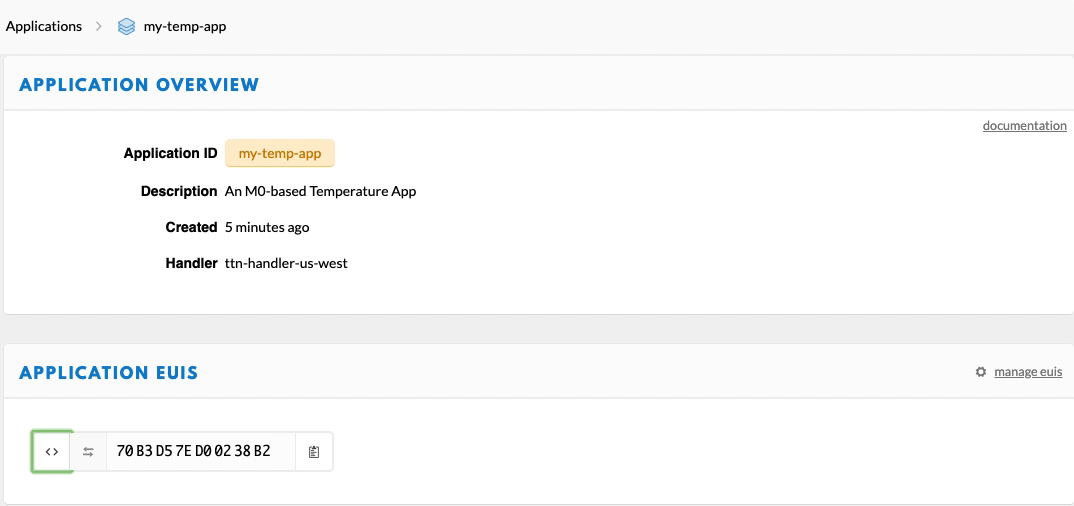The image size is (1074, 506).
Task: Click the Application Overview heading
Action: pos(139,85)
